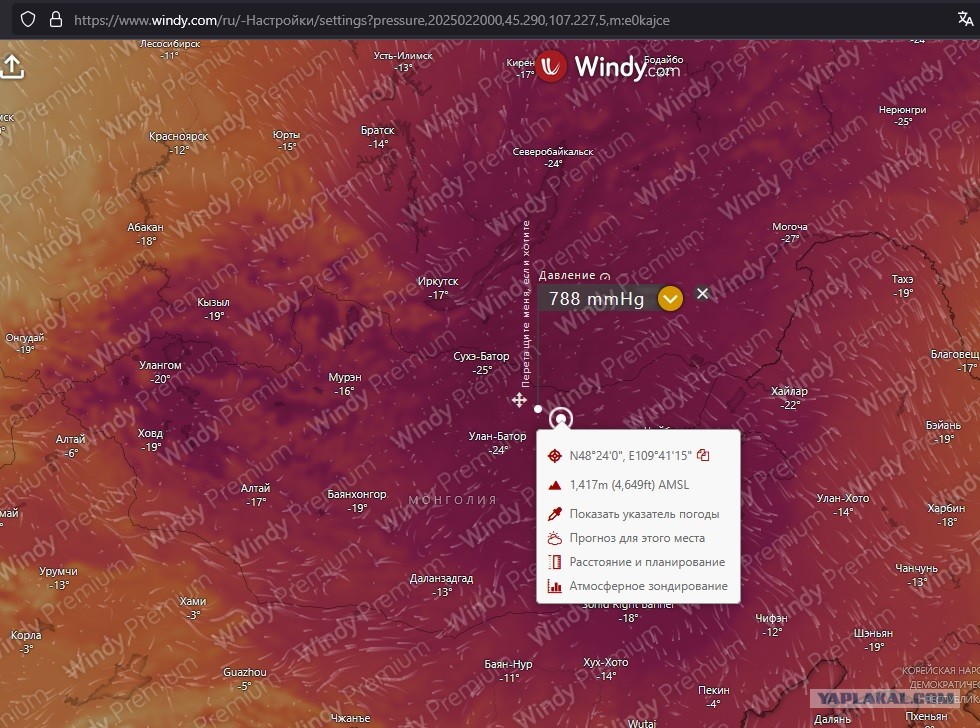The height and width of the screenshot is (728, 980).
Task: Click the coordinates N48°24'0", E109°41'15" text
Action: click(630, 456)
